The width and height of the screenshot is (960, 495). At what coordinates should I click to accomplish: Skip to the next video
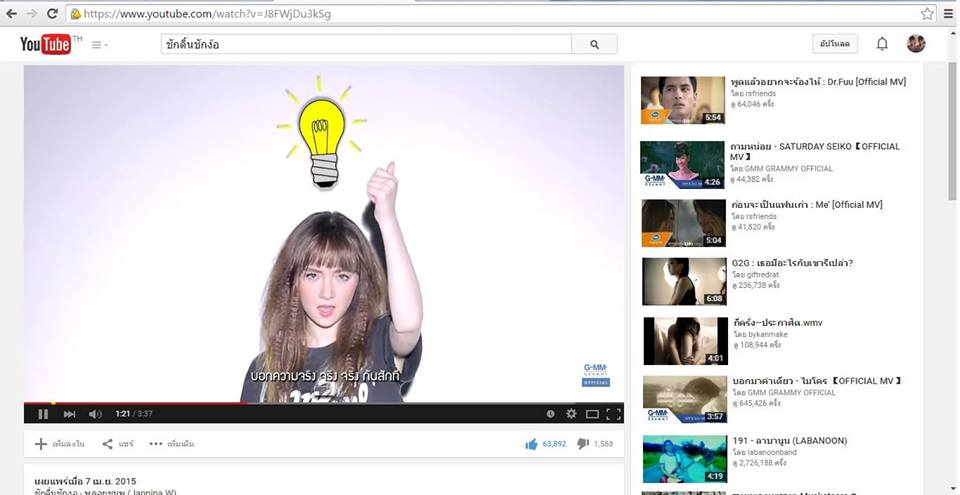(x=69, y=414)
